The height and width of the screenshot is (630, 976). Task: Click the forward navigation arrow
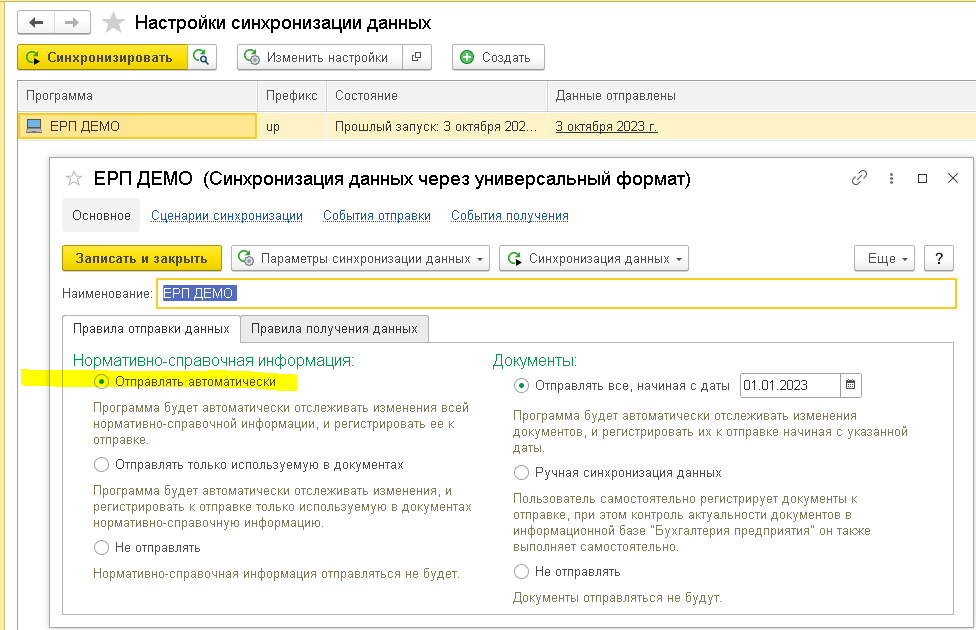[73, 22]
